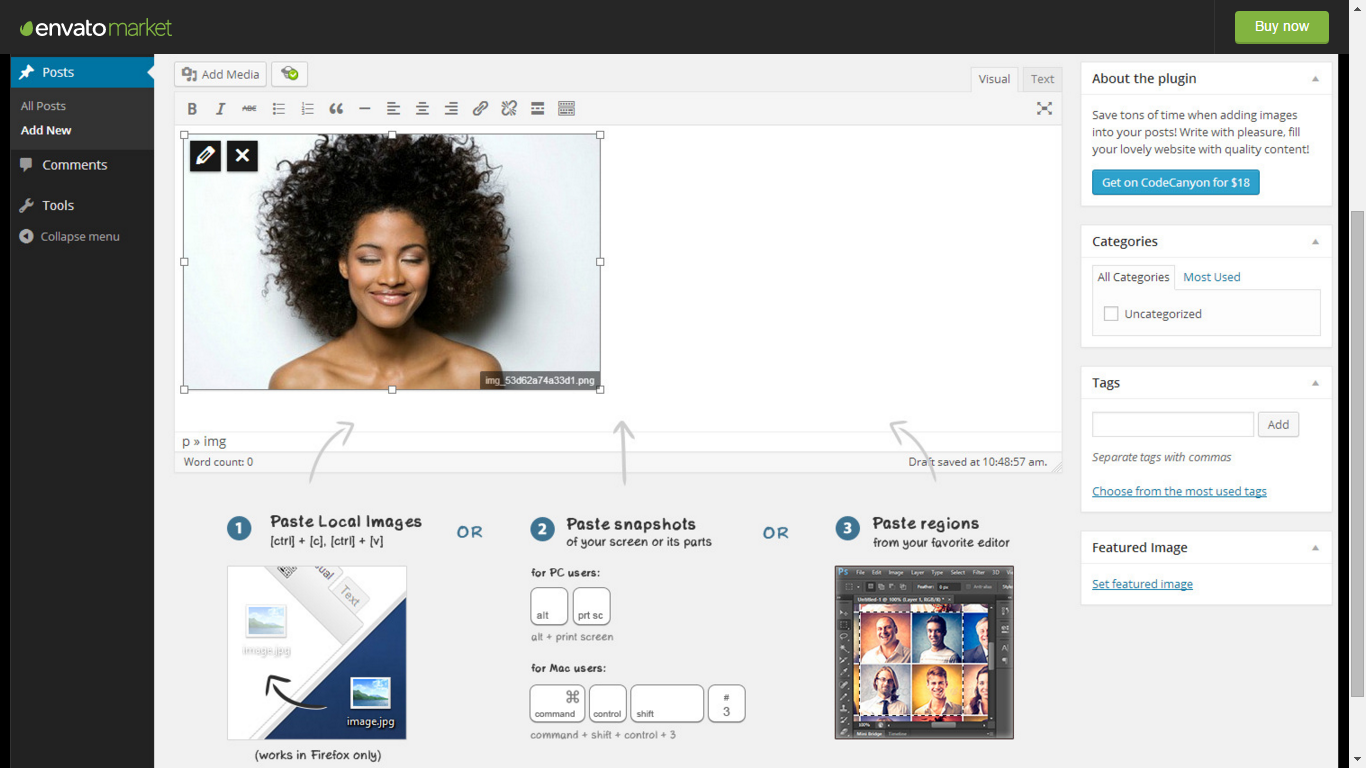Collapse the Featured Image panel
This screenshot has height=768, width=1366.
click(1315, 548)
